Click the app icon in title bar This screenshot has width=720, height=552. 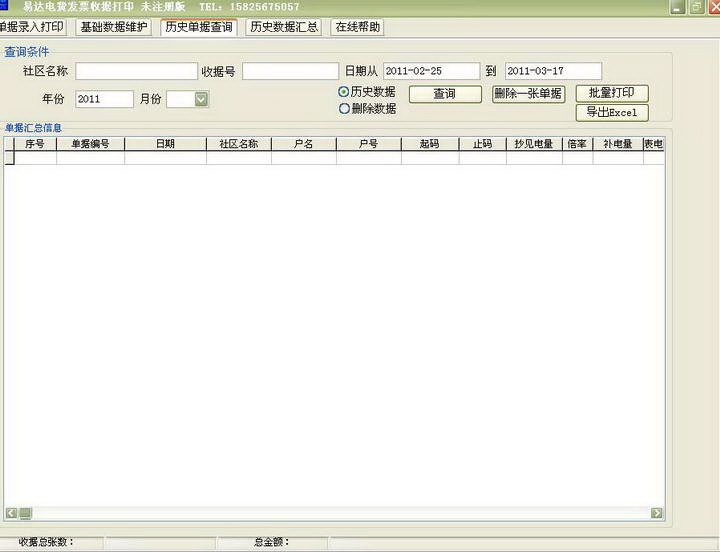coord(4,6)
